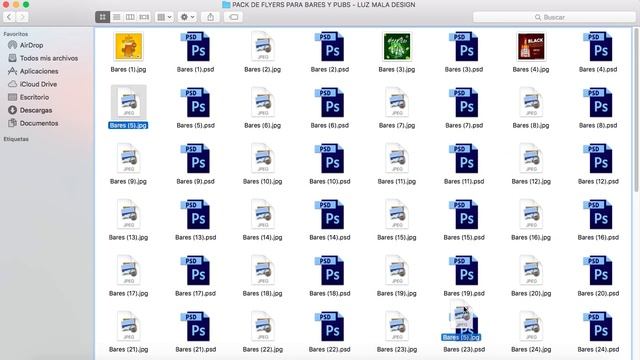Select the Bares (3).psd file icon
The height and width of the screenshot is (360, 640).
coord(464,47)
